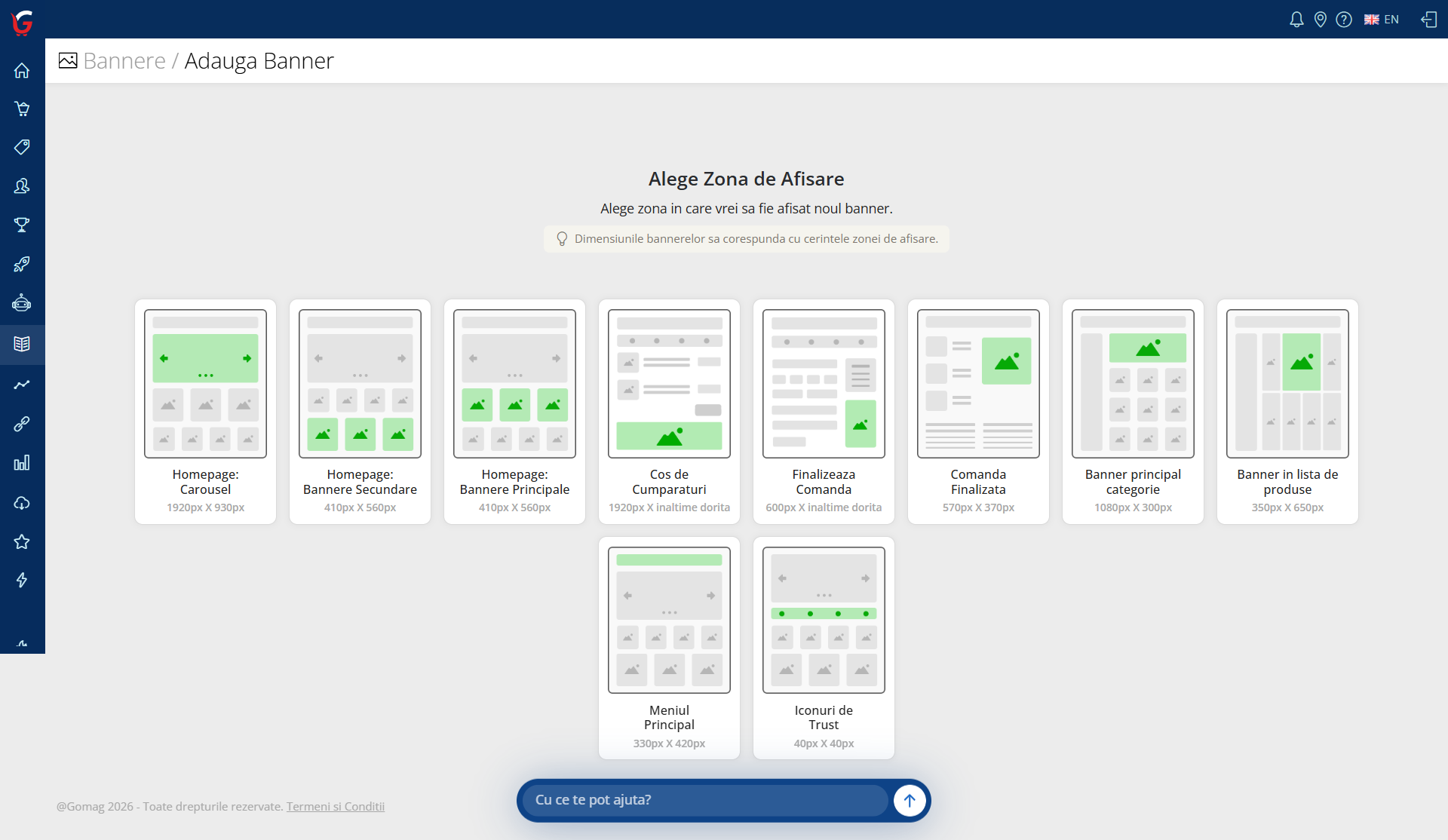Open the star favorites sidebar icon
Viewport: 1448px width, 840px height.
click(22, 541)
